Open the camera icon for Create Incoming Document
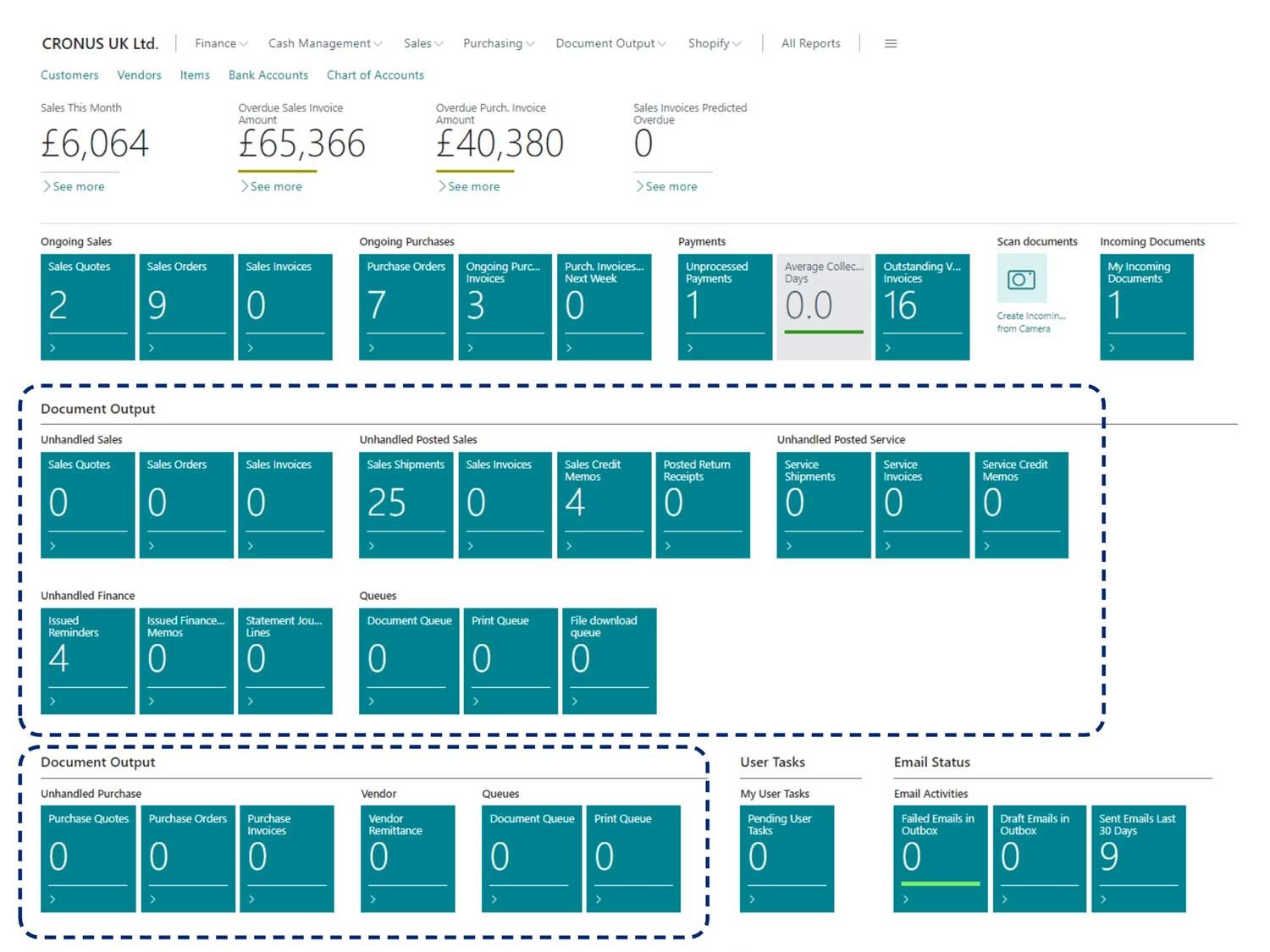The image size is (1270, 952). pyautogui.click(x=1021, y=279)
